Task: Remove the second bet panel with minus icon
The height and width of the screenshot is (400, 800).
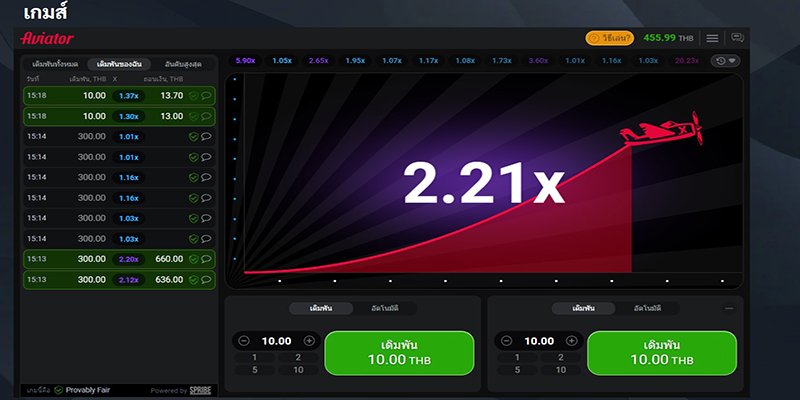Action: click(729, 308)
